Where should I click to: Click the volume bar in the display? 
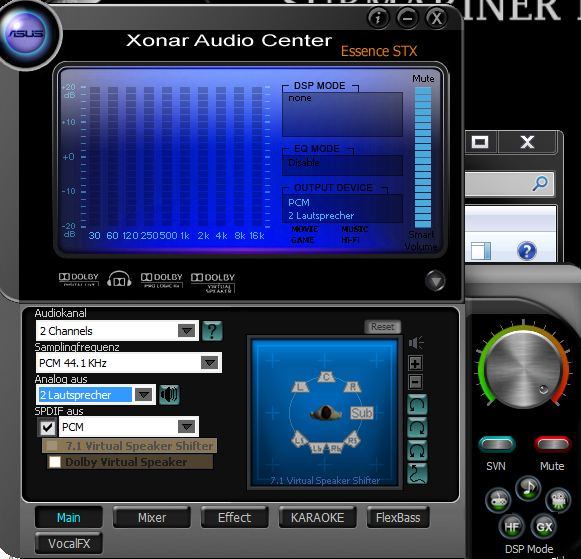click(423, 157)
